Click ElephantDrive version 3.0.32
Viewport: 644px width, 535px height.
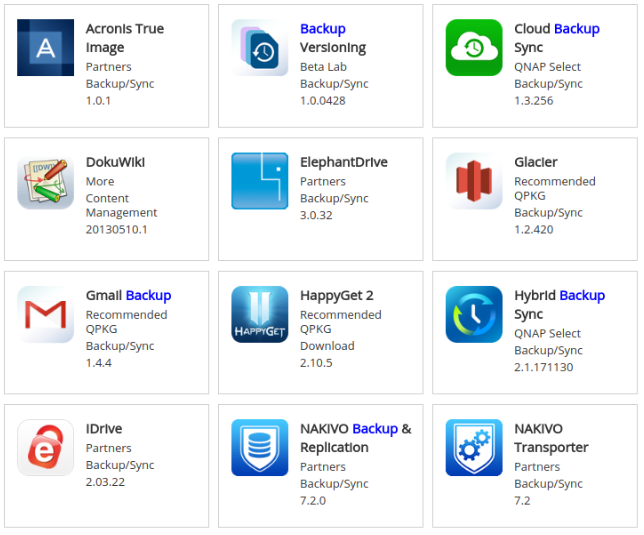[316, 215]
